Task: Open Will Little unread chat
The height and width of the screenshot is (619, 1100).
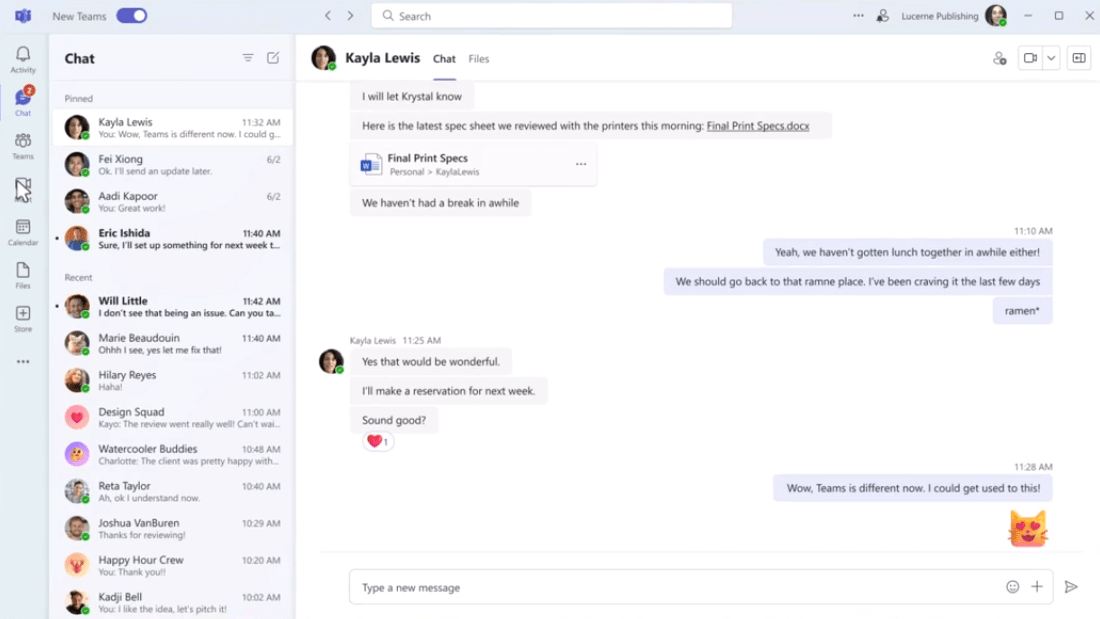Action: click(173, 307)
